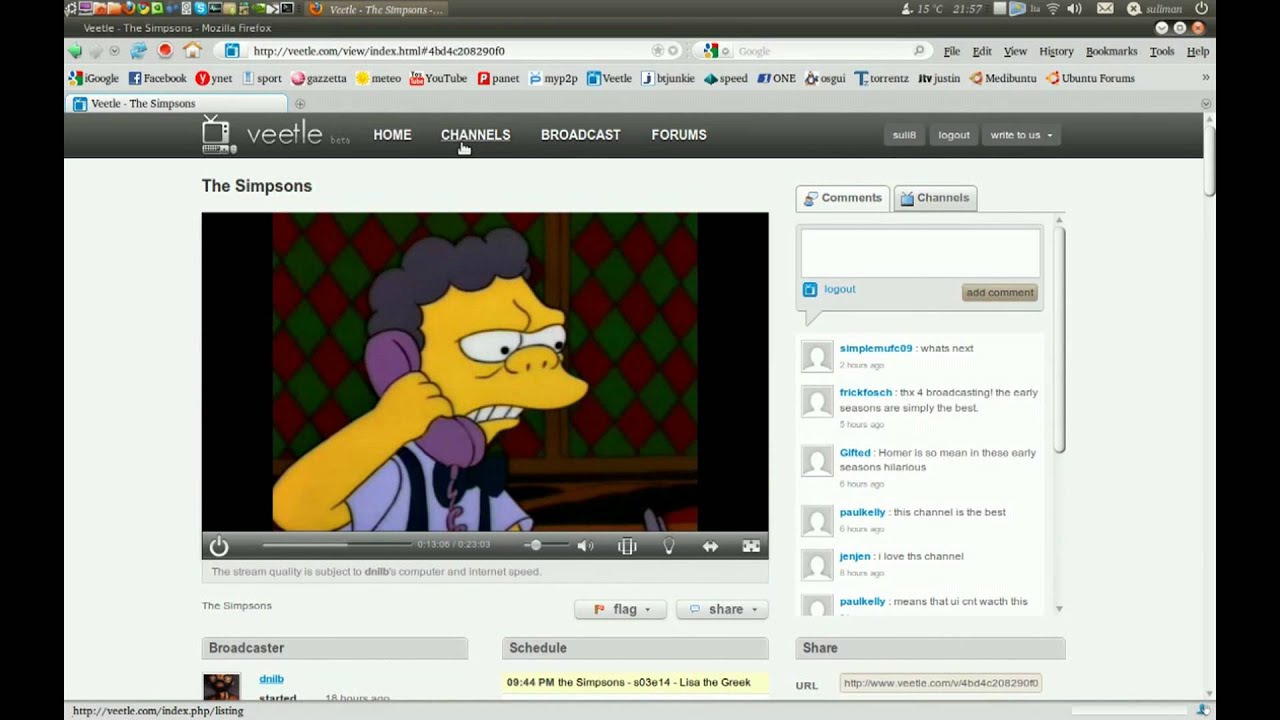The height and width of the screenshot is (720, 1280).
Task: Adjust the player volume slider
Action: (546, 545)
